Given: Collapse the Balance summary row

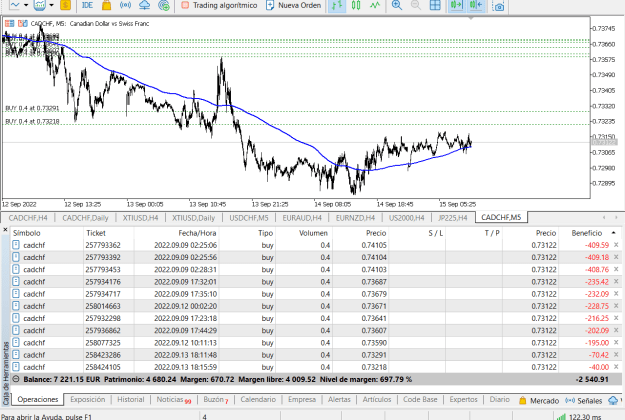Looking at the screenshot, I should pos(16,379).
